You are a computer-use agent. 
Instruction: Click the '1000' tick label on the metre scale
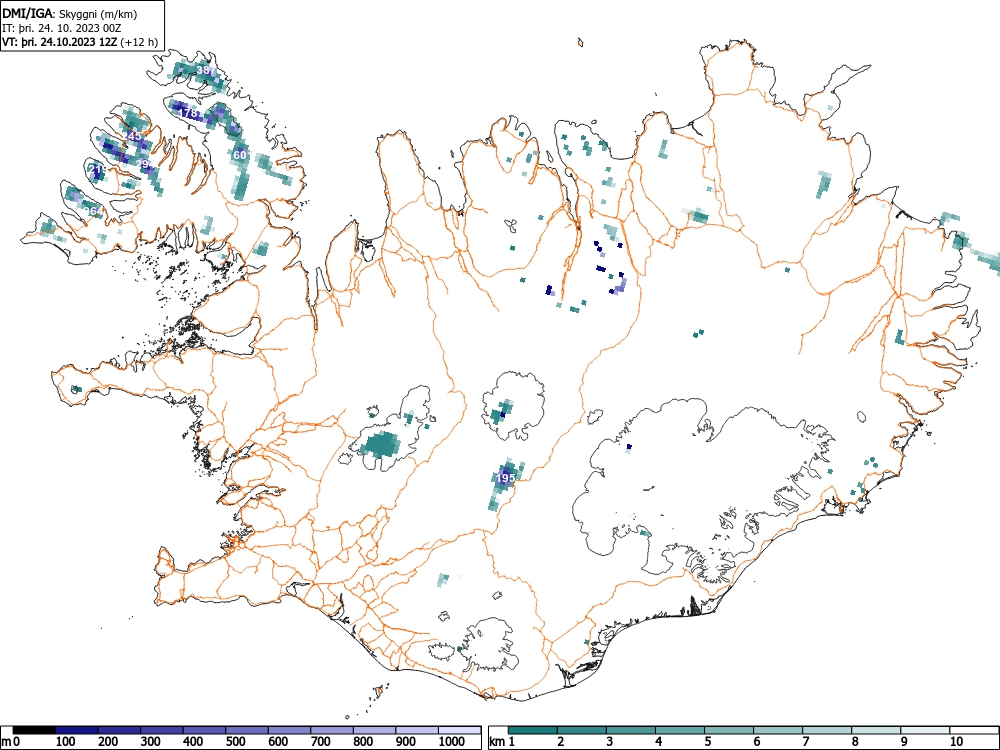(x=452, y=742)
